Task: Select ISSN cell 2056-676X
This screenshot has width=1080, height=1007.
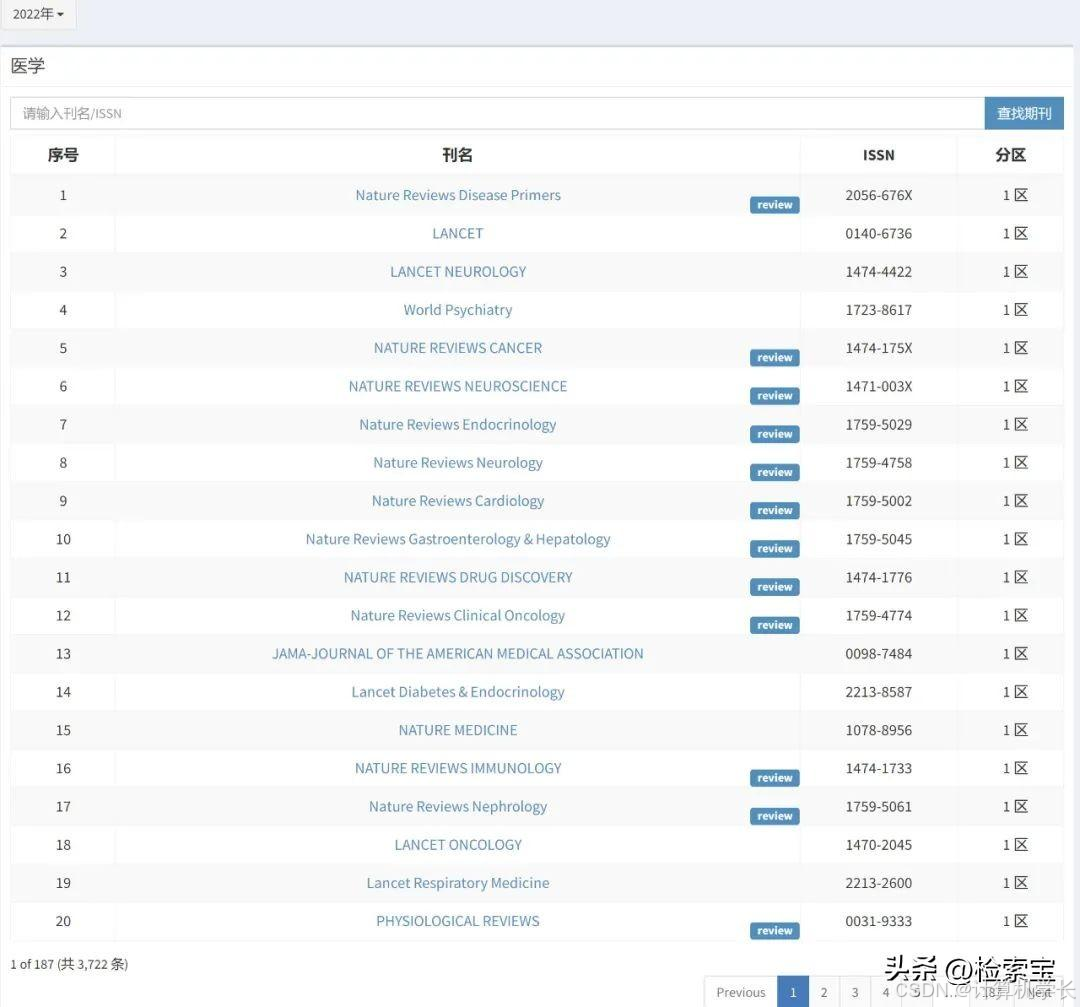Action: click(x=879, y=195)
